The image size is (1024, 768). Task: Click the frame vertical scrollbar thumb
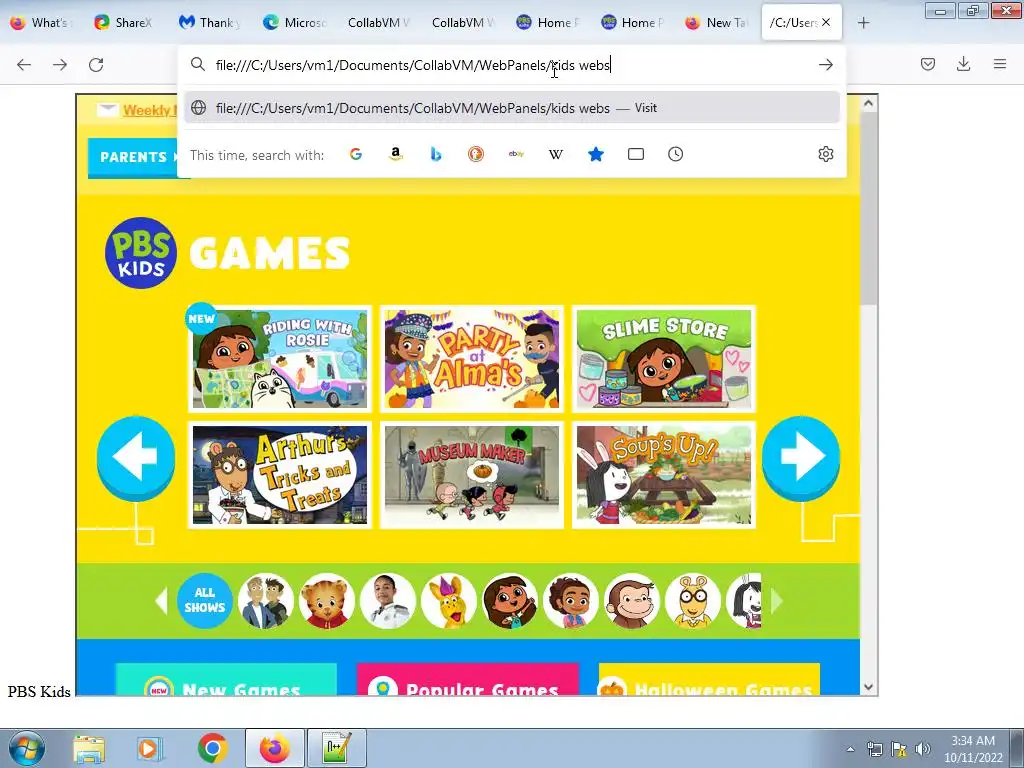tap(869, 209)
